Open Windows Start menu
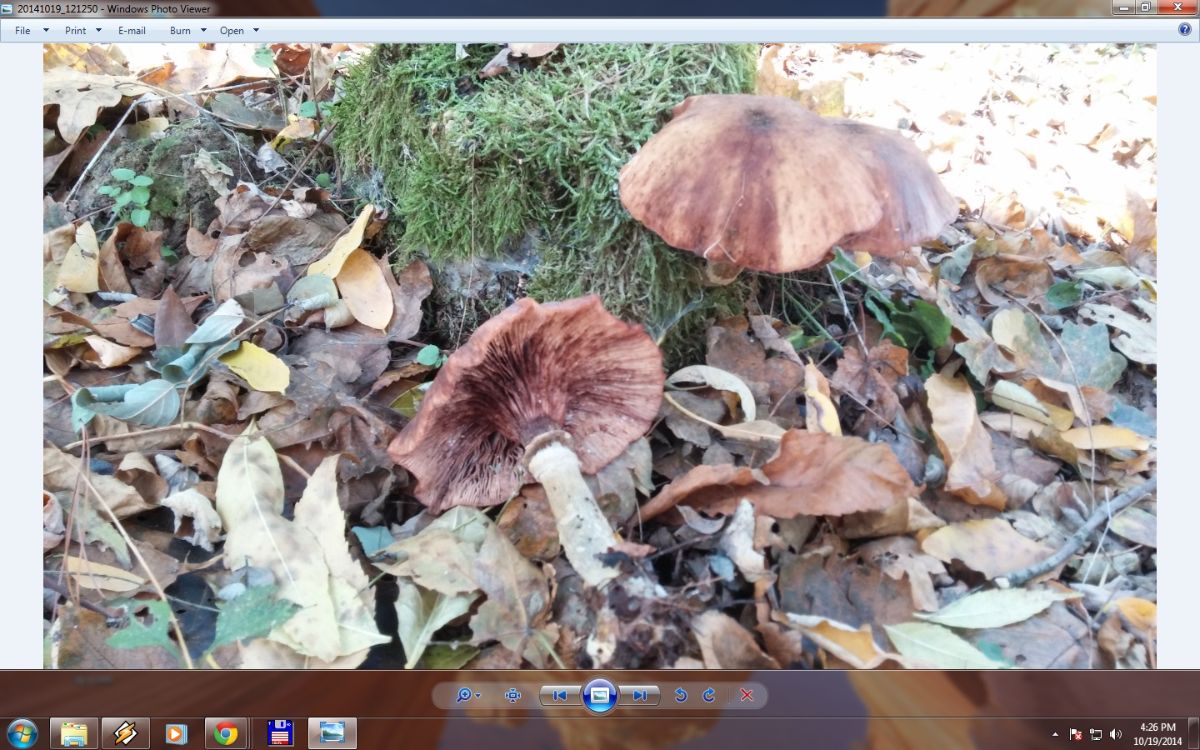 tap(21, 733)
